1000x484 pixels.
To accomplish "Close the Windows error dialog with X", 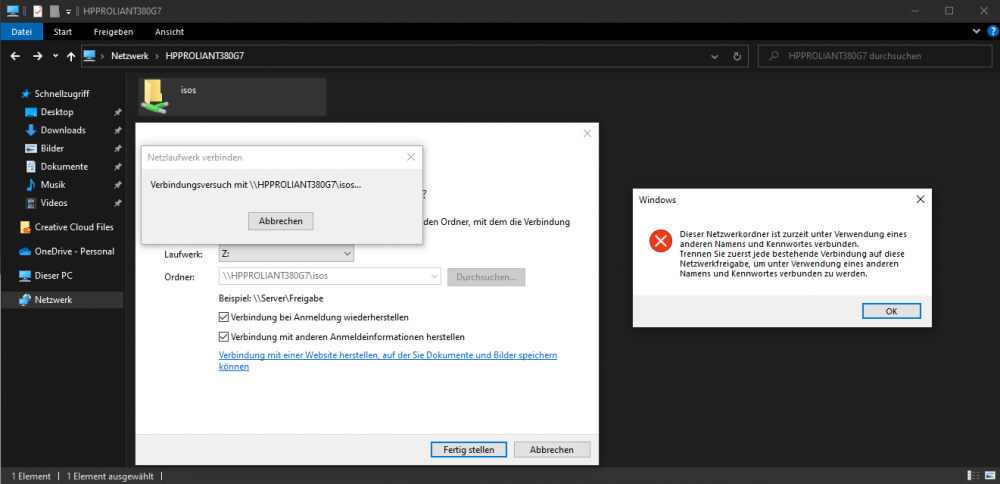I will [920, 199].
